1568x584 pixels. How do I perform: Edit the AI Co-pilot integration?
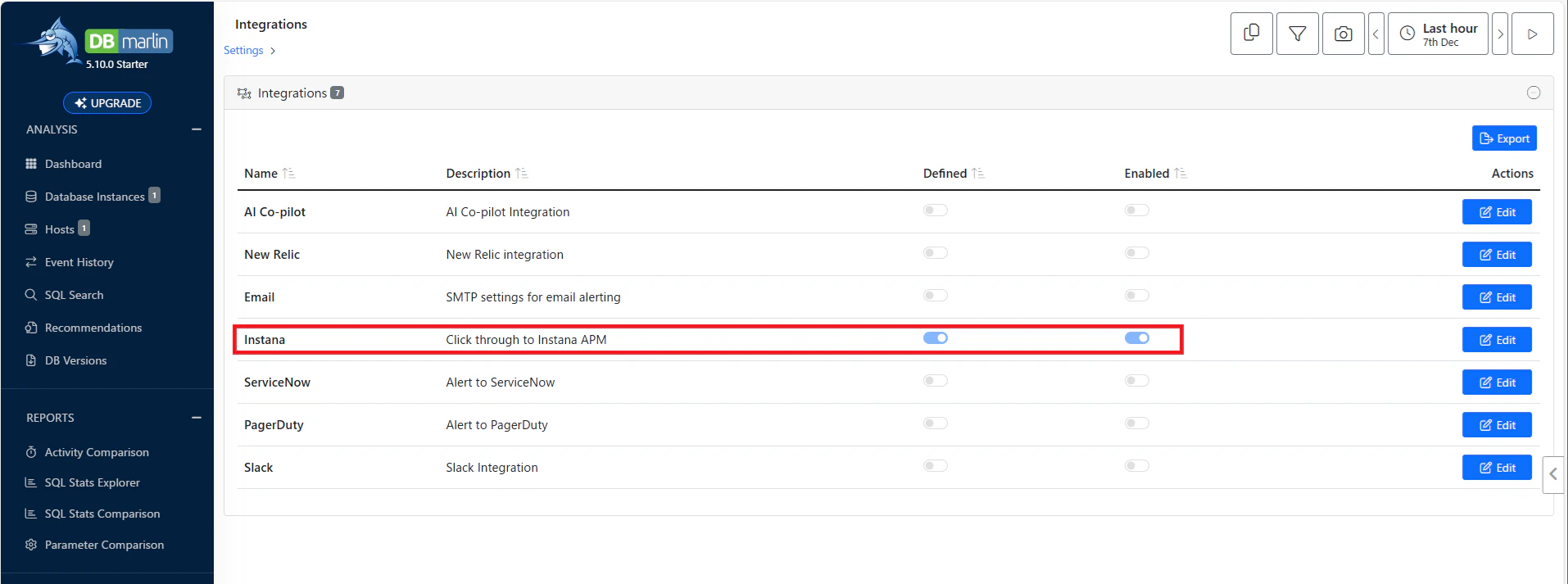click(1497, 212)
